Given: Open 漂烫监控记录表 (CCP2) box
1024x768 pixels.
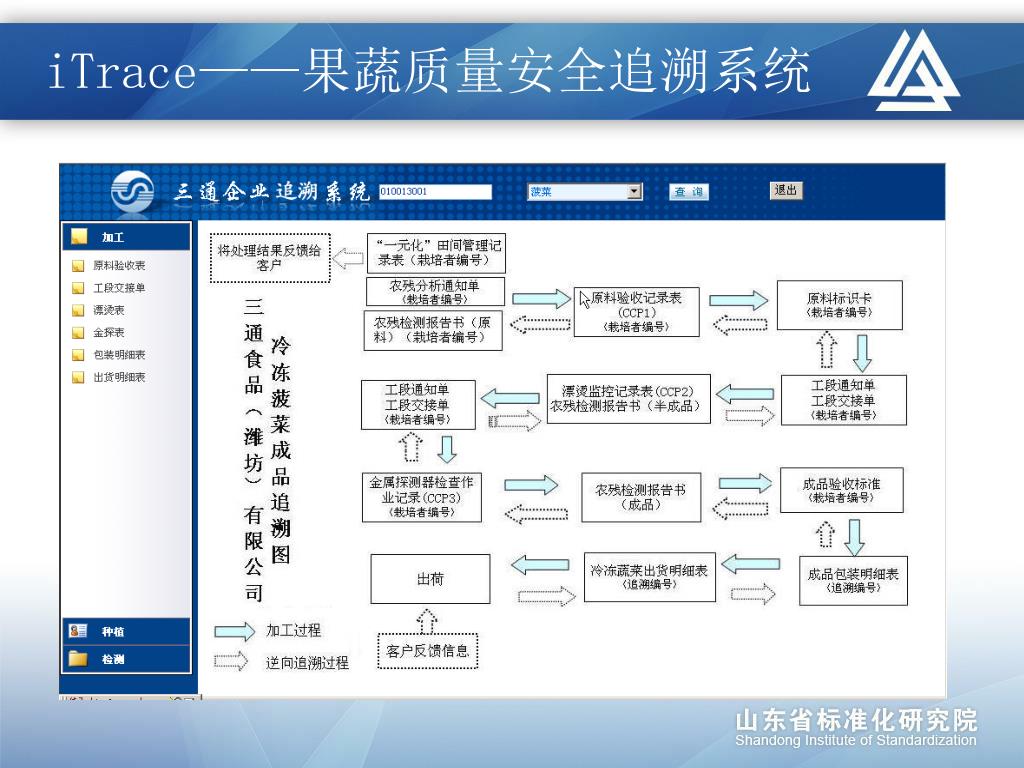Looking at the screenshot, I should [628, 399].
